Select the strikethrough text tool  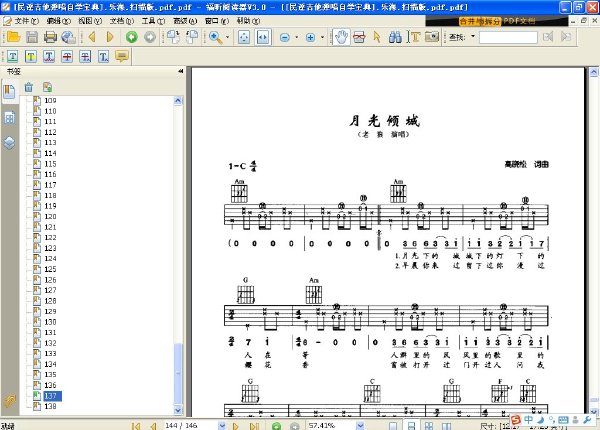(67, 57)
